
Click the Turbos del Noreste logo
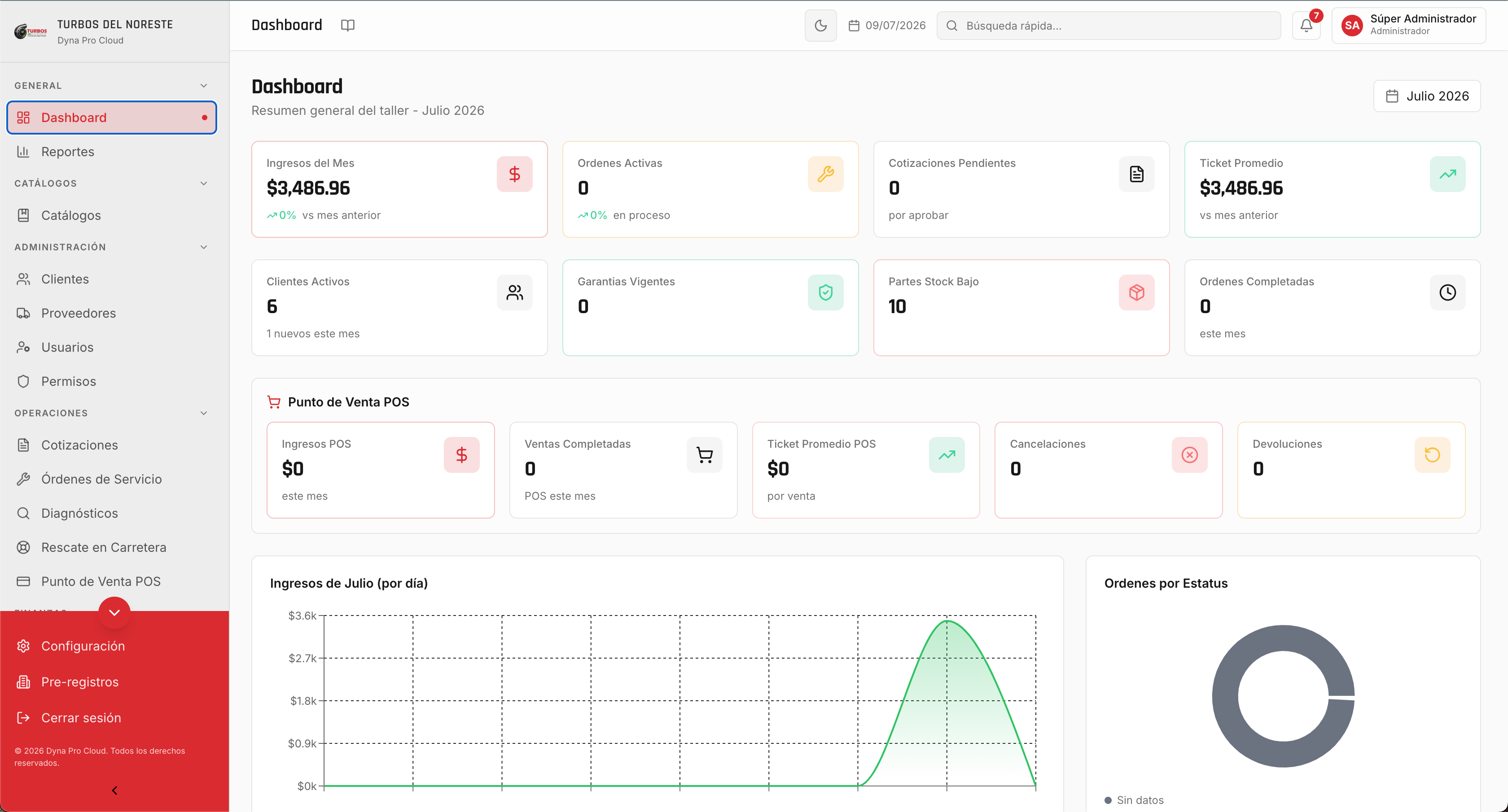pos(31,31)
